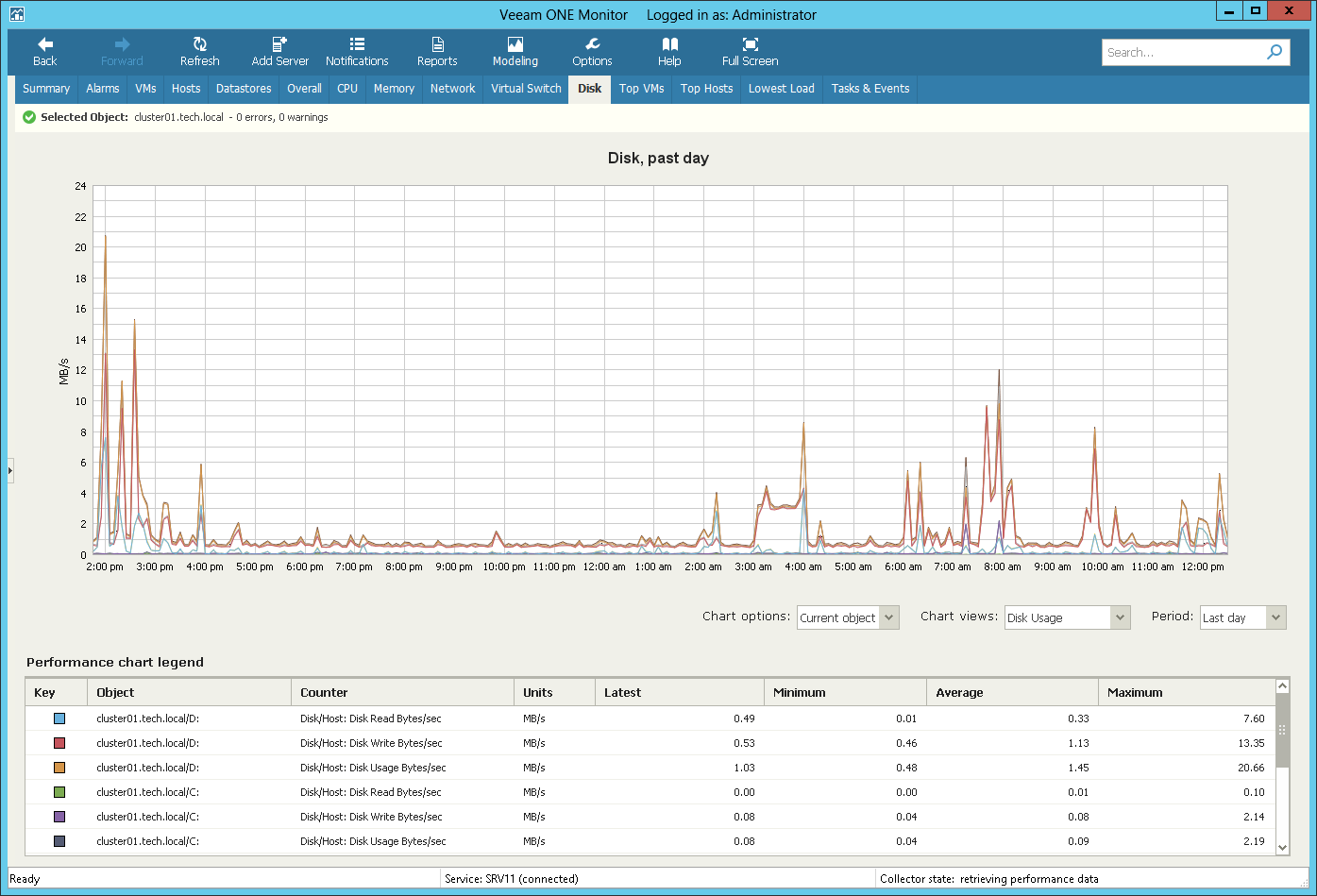The height and width of the screenshot is (896, 1317).
Task: Click the search magnifier icon
Action: click(1275, 52)
